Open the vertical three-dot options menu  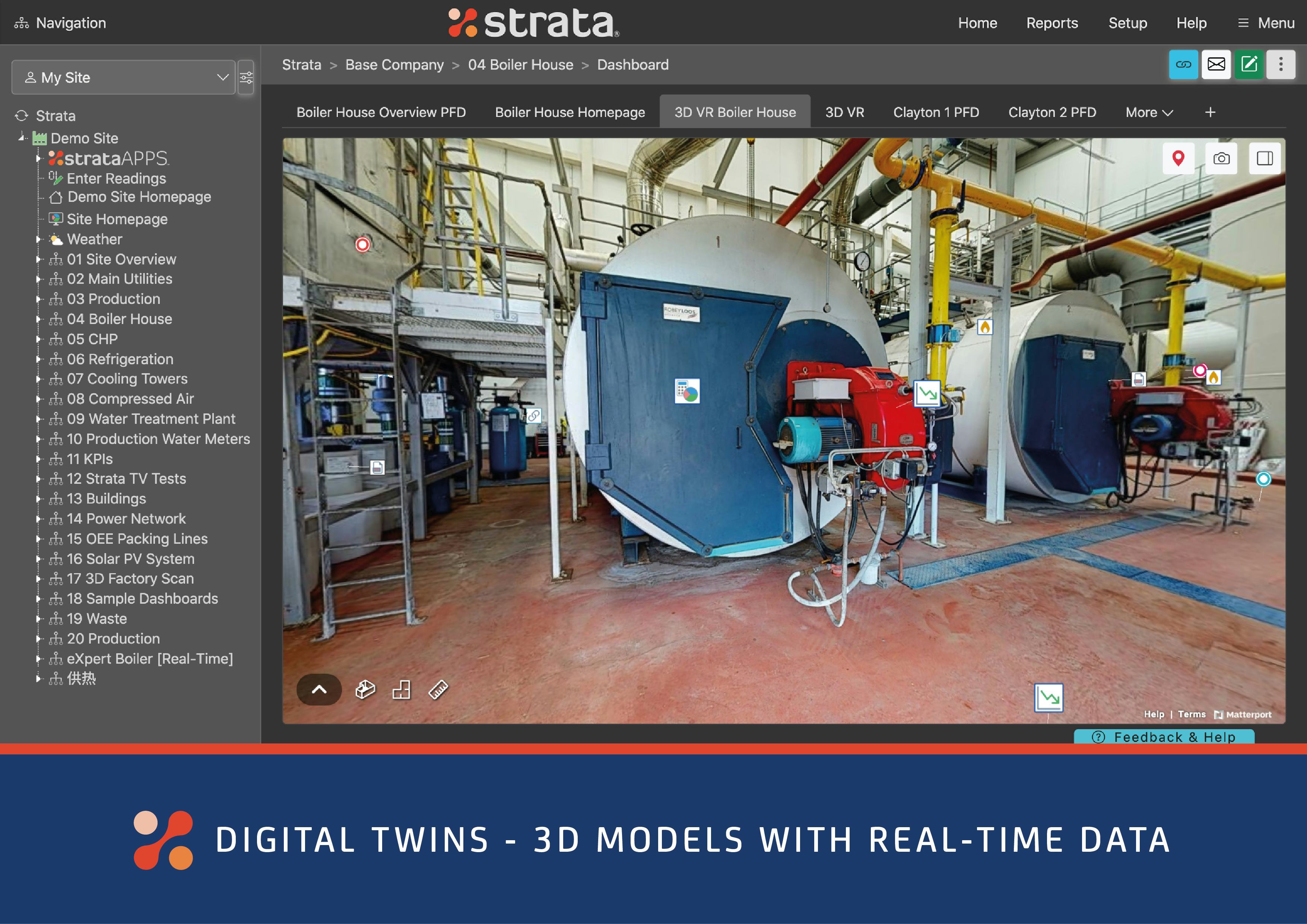click(1281, 64)
